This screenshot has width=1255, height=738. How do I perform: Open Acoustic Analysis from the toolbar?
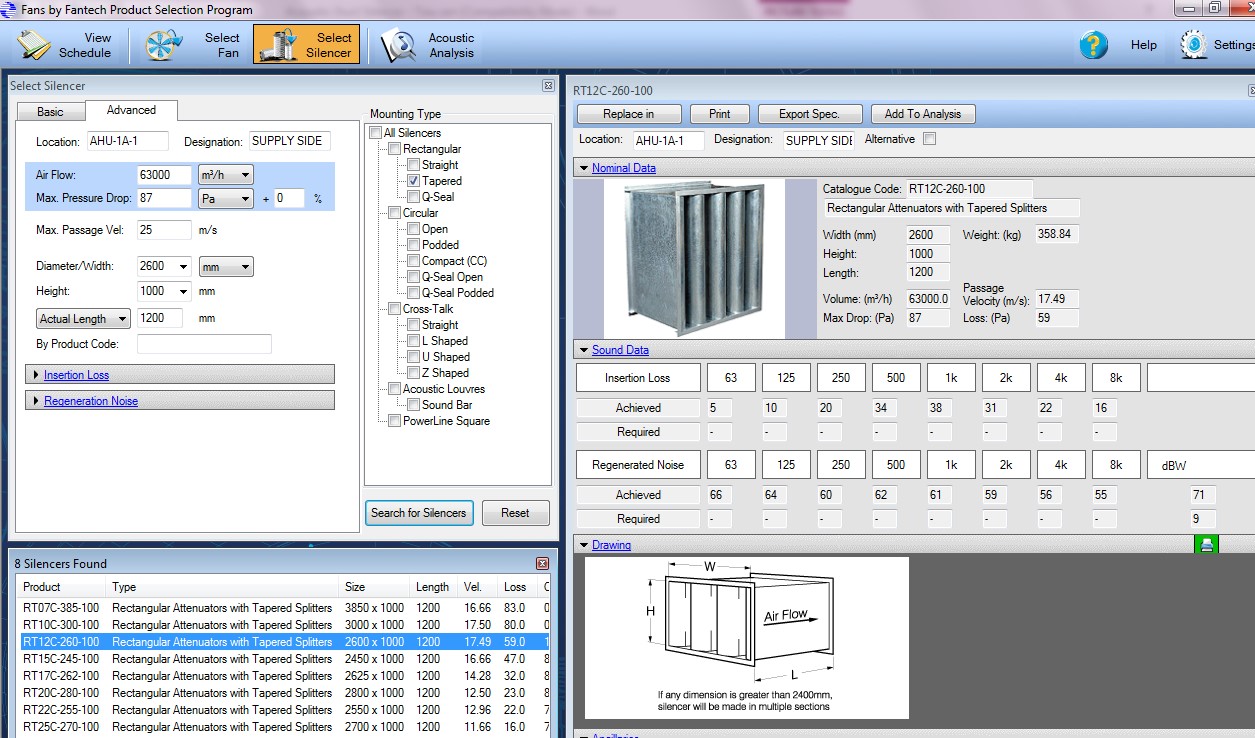(398, 45)
